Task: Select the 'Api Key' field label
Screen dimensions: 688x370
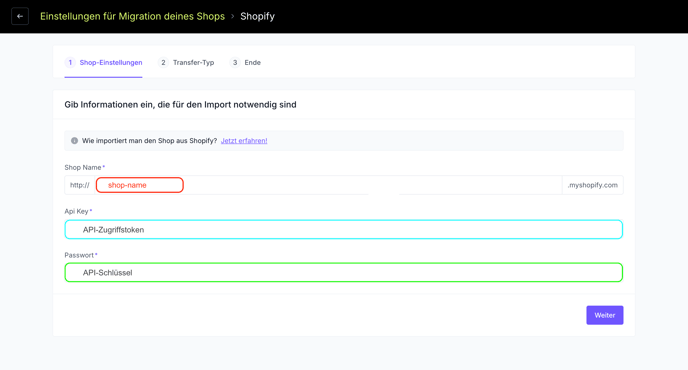Action: [x=76, y=211]
